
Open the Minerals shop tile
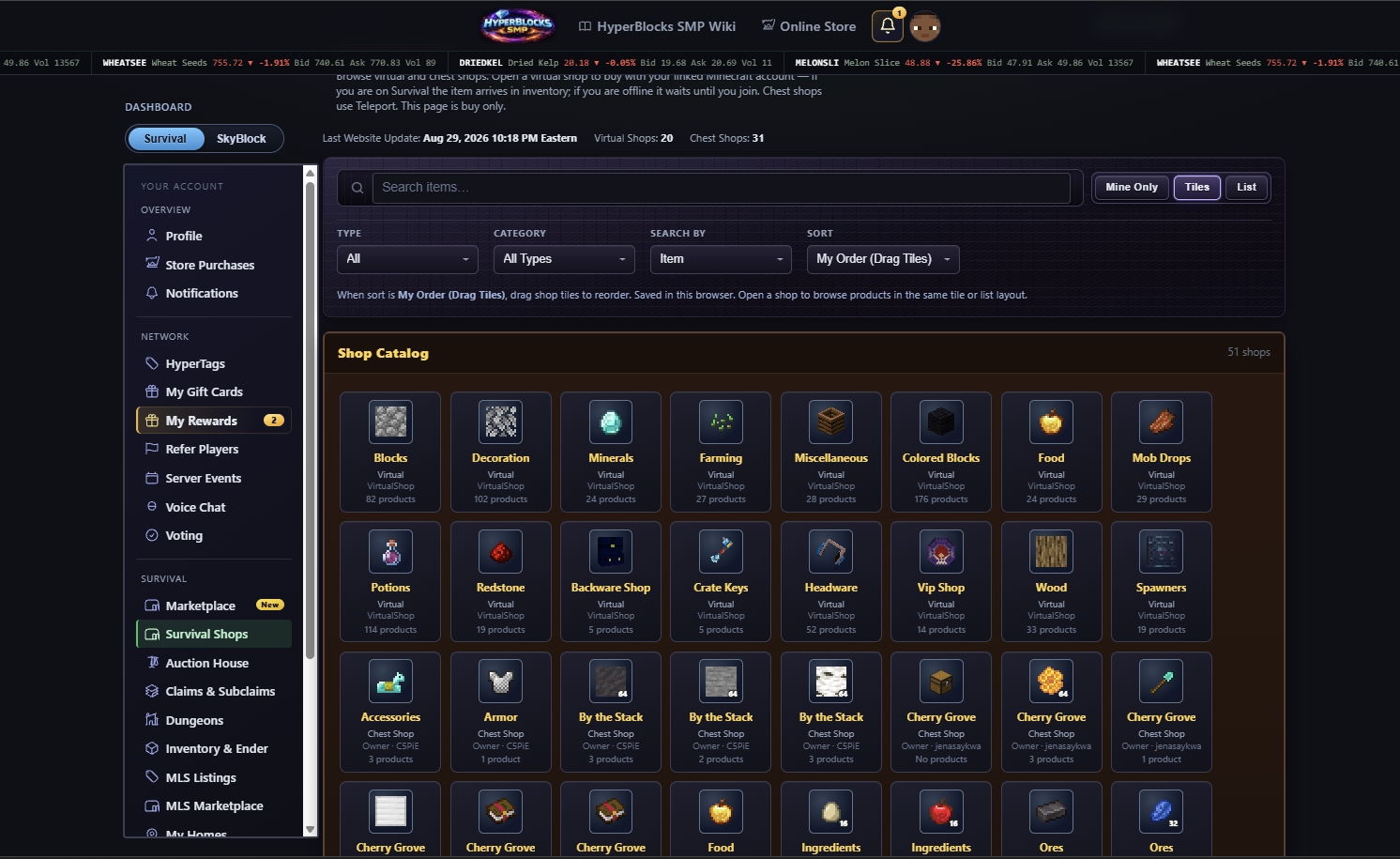[x=611, y=452]
